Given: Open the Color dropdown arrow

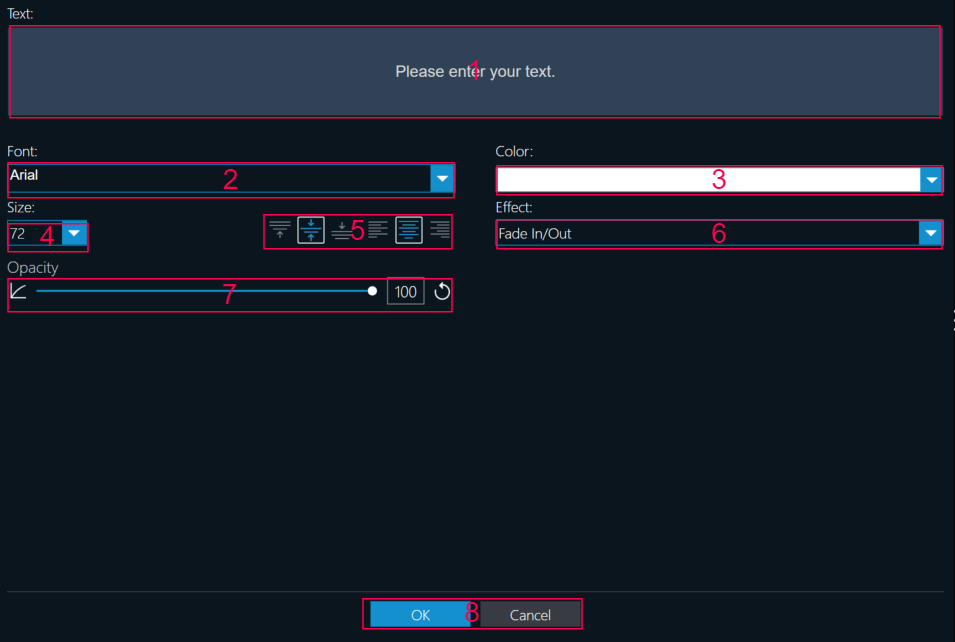Looking at the screenshot, I should (x=931, y=180).
